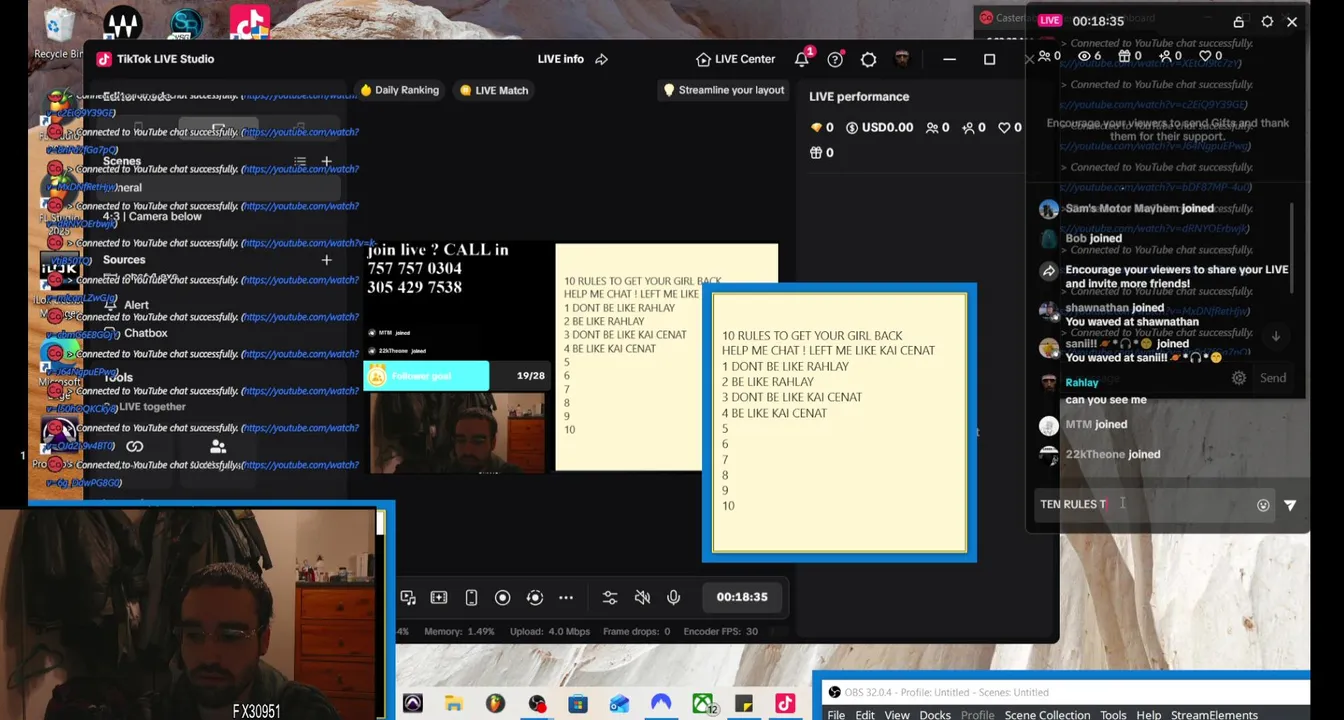Click the dashed circle replay icon
Viewport: 1344px width, 720px height.
coord(535,597)
